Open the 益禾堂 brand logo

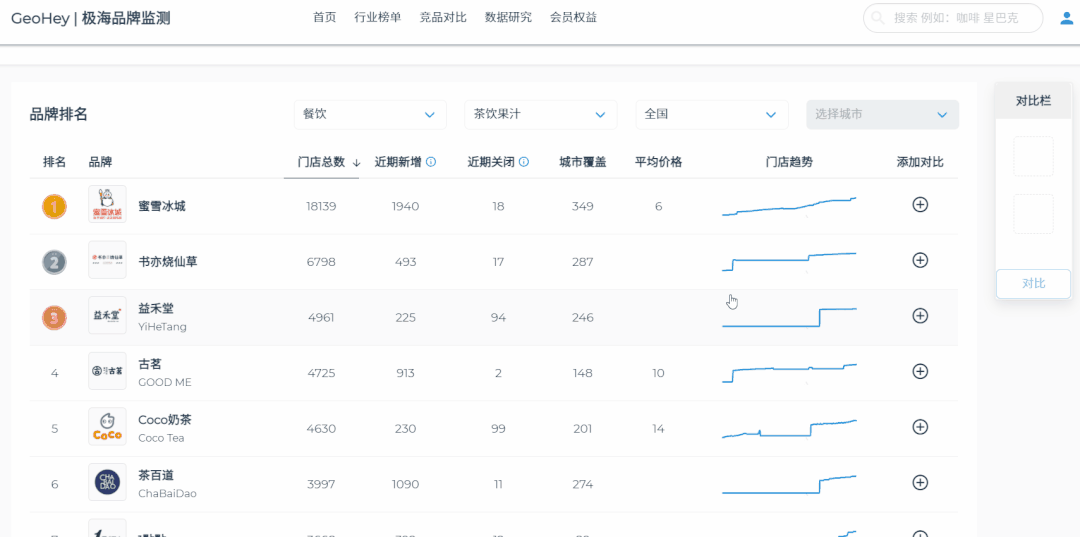point(107,316)
